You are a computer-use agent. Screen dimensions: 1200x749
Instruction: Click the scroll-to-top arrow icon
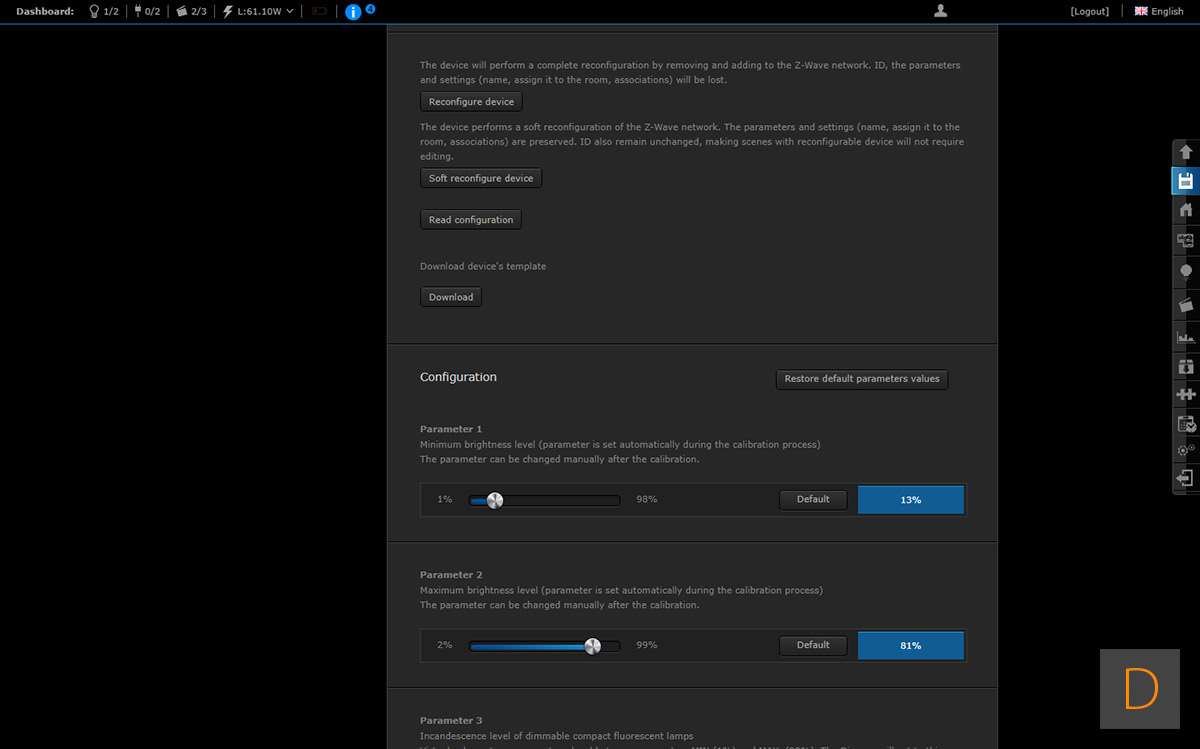point(1186,153)
